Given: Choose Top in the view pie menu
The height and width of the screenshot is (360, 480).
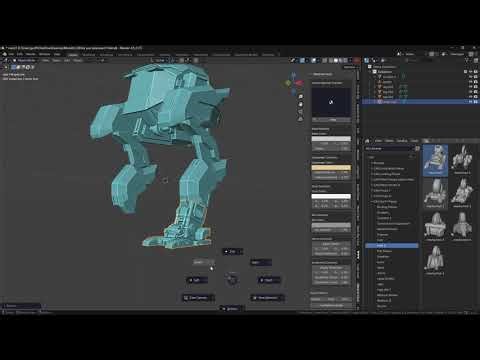Looking at the screenshot, I should pos(233,252).
